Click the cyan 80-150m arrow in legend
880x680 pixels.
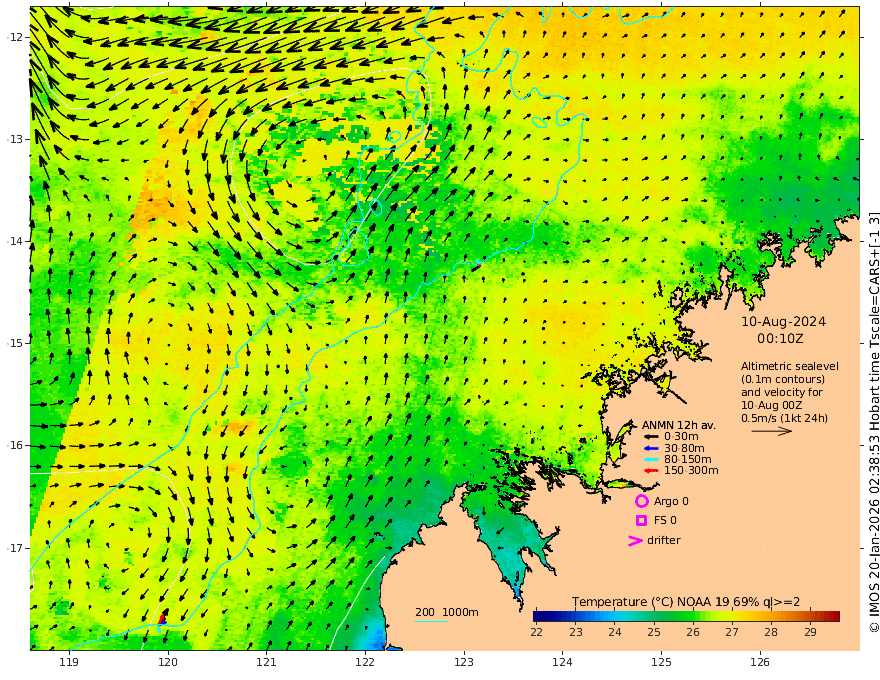click(651, 460)
